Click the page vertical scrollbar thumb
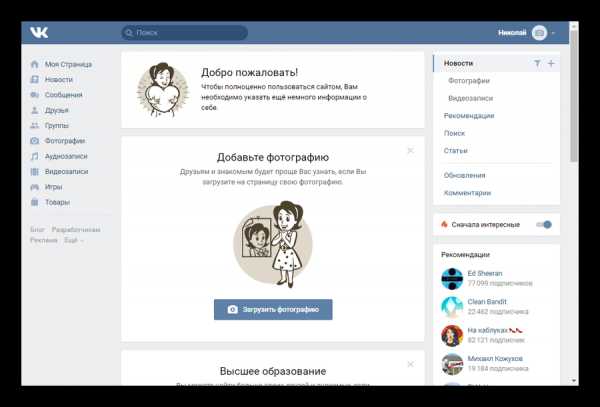 click(x=573, y=96)
